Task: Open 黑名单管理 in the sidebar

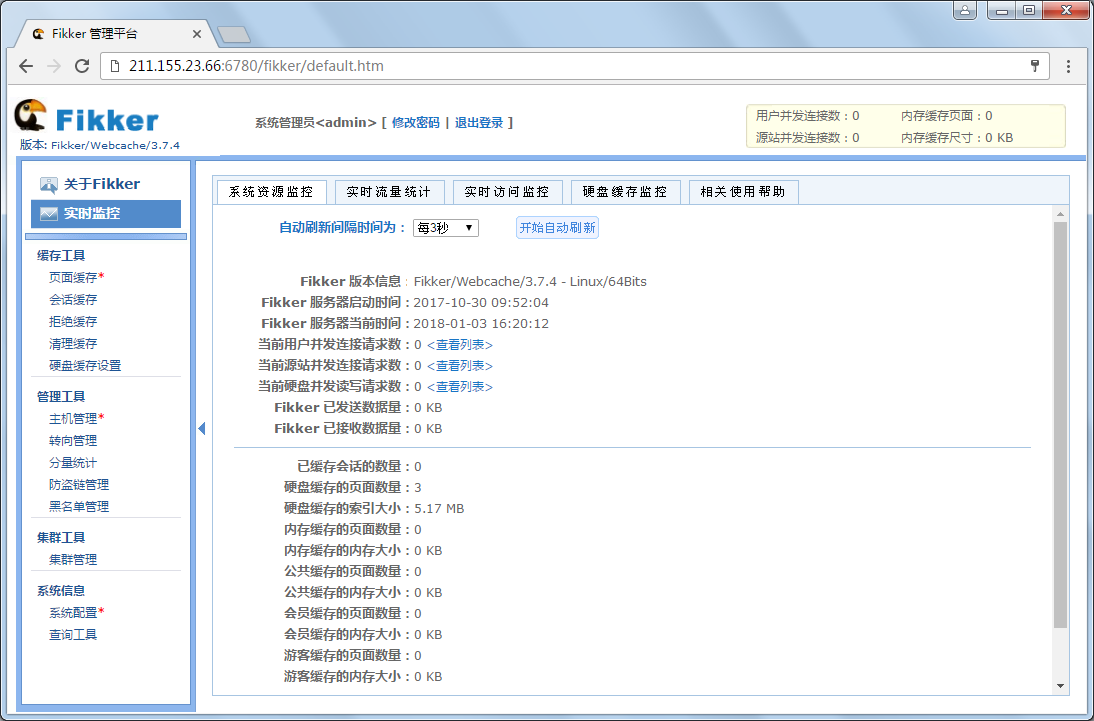Action: [79, 507]
